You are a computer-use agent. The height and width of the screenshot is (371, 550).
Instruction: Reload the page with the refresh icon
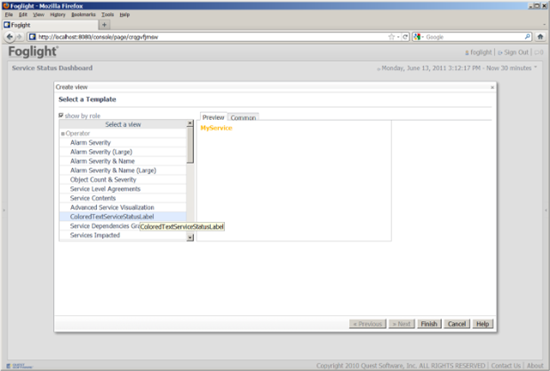pos(405,37)
